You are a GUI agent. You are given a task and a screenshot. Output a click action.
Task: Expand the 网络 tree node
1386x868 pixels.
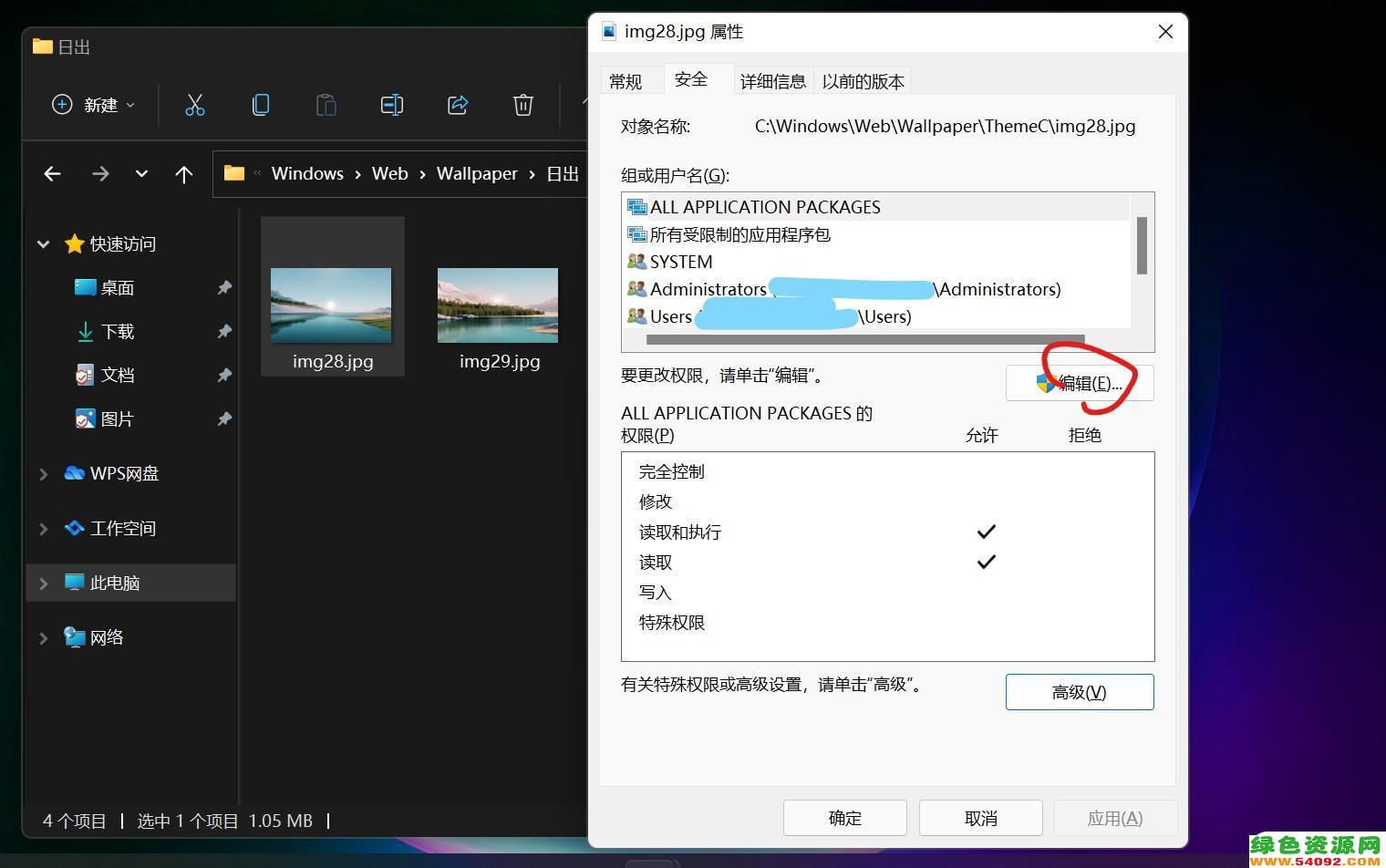pyautogui.click(x=43, y=637)
